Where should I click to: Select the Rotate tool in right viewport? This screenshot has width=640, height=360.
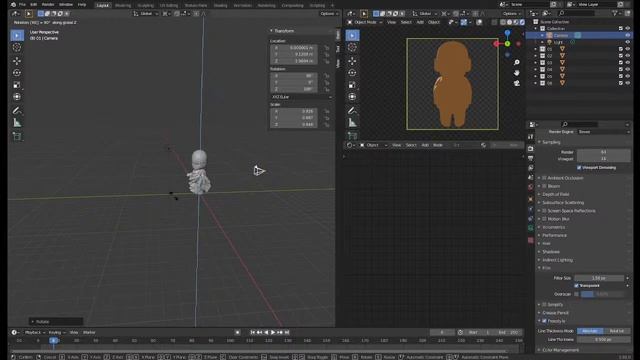pyautogui.click(x=352, y=73)
